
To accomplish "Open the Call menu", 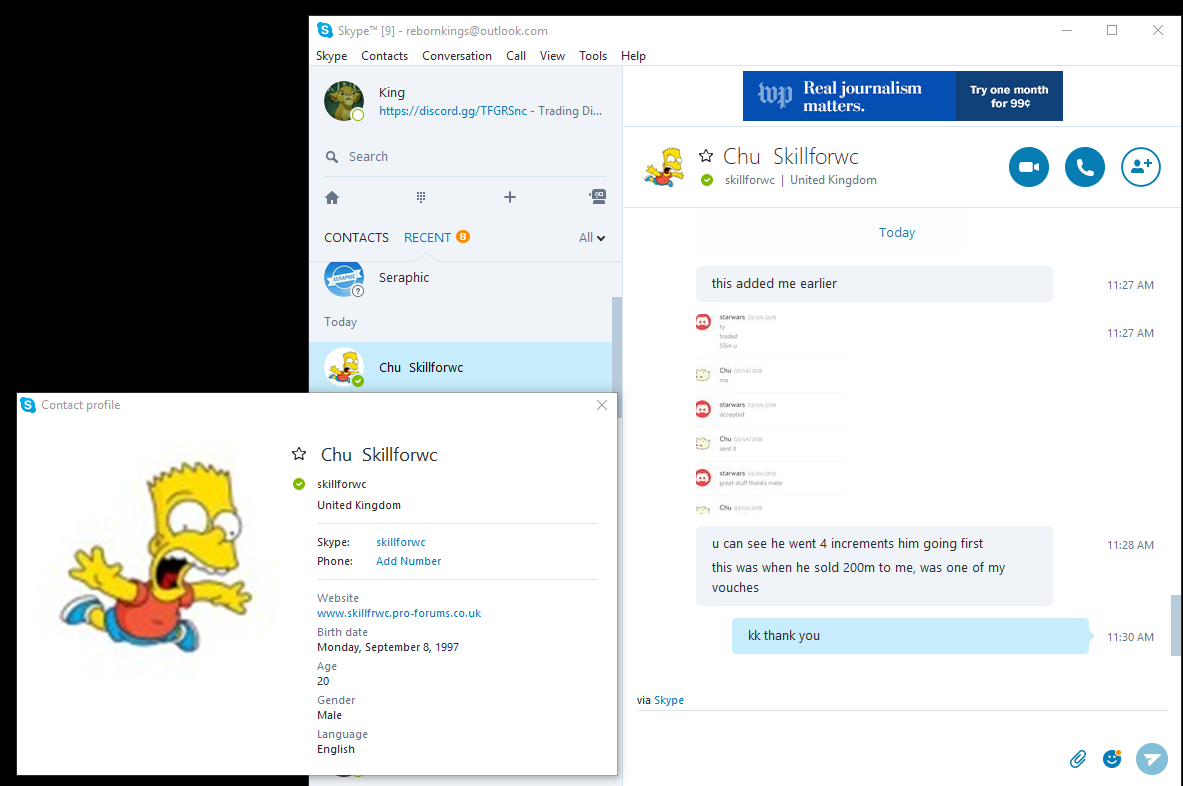I will 516,56.
